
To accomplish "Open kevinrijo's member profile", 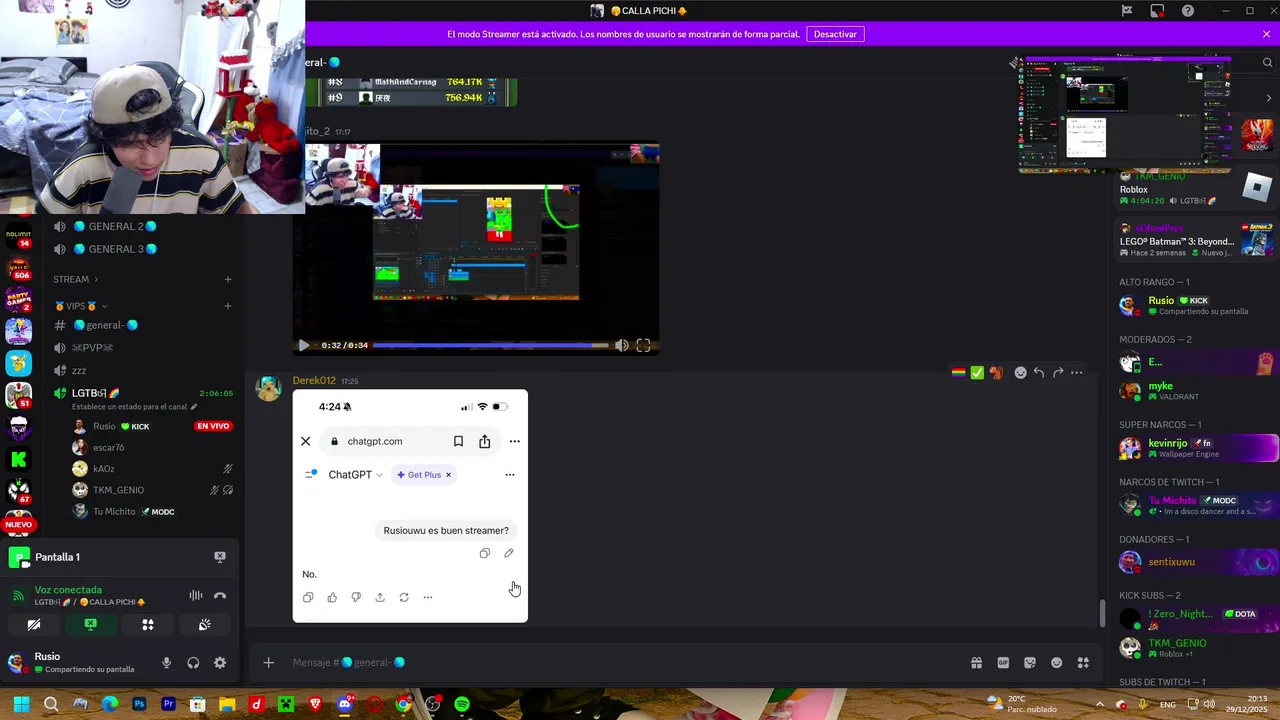I will click(1195, 448).
